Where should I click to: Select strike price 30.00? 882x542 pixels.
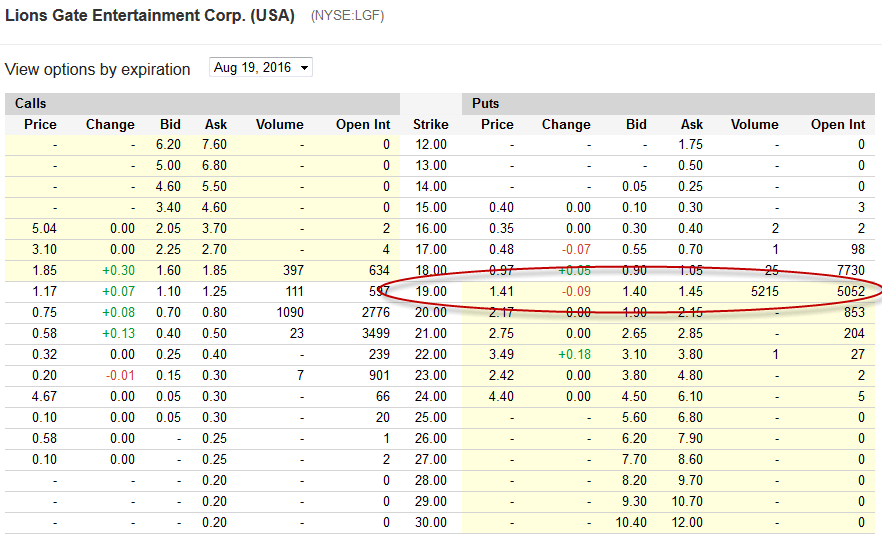pos(431,522)
